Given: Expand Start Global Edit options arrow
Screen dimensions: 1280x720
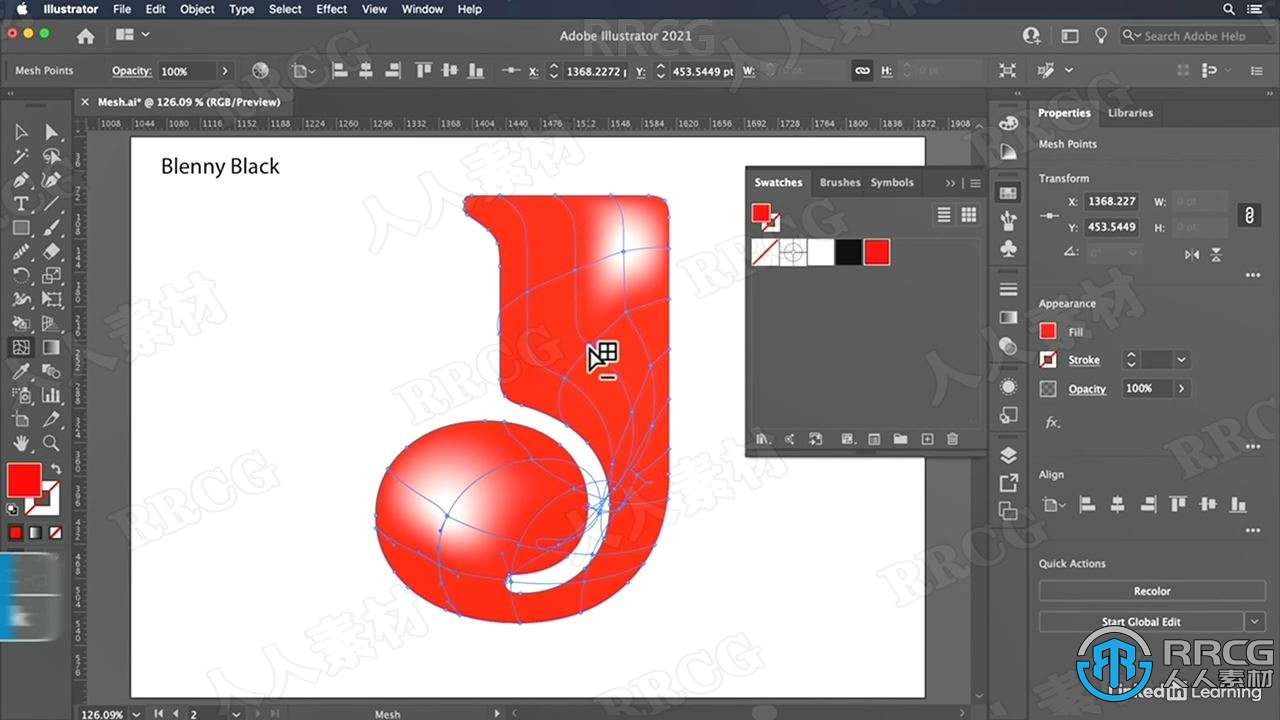Looking at the screenshot, I should 1255,621.
